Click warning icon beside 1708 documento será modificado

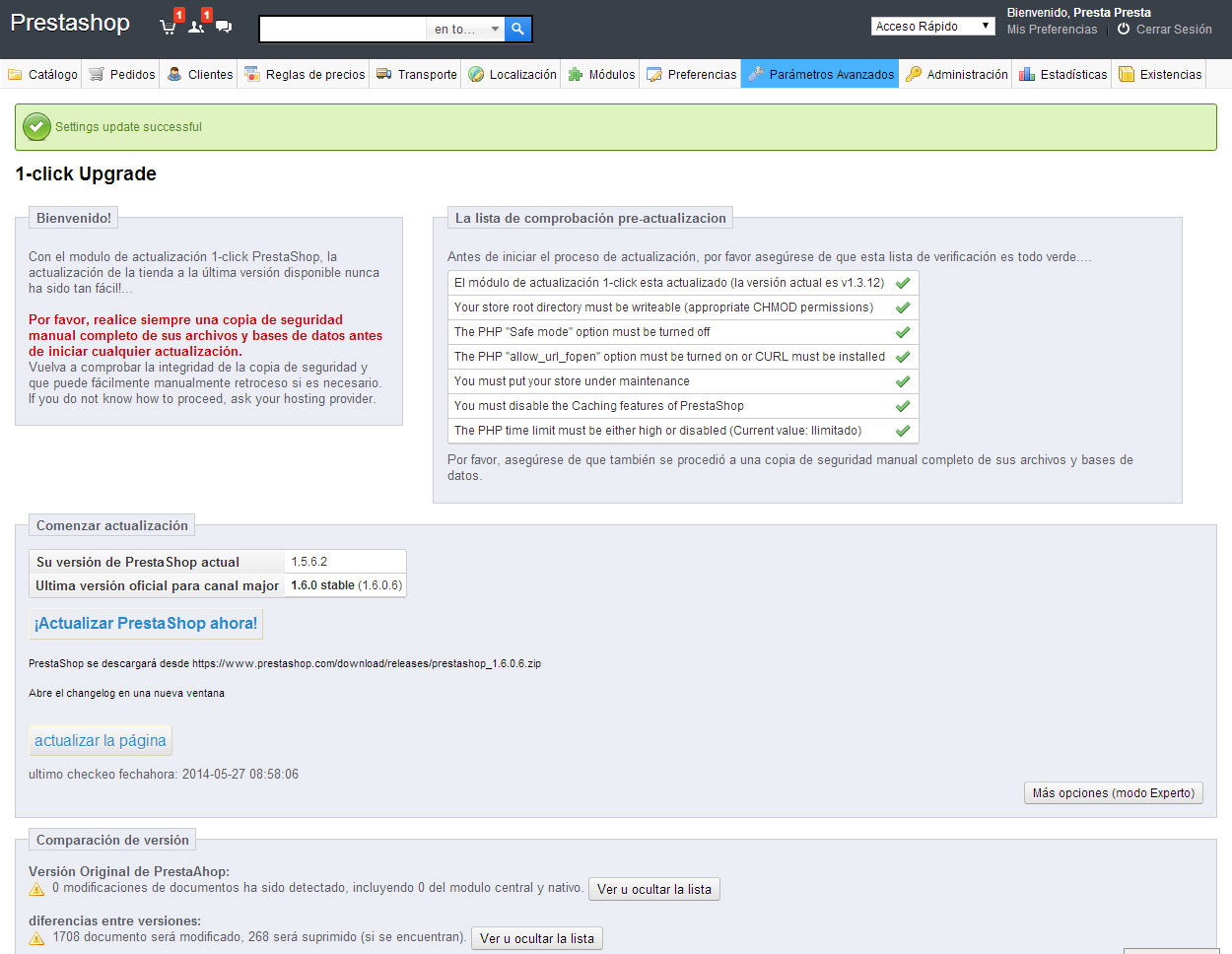[36, 938]
